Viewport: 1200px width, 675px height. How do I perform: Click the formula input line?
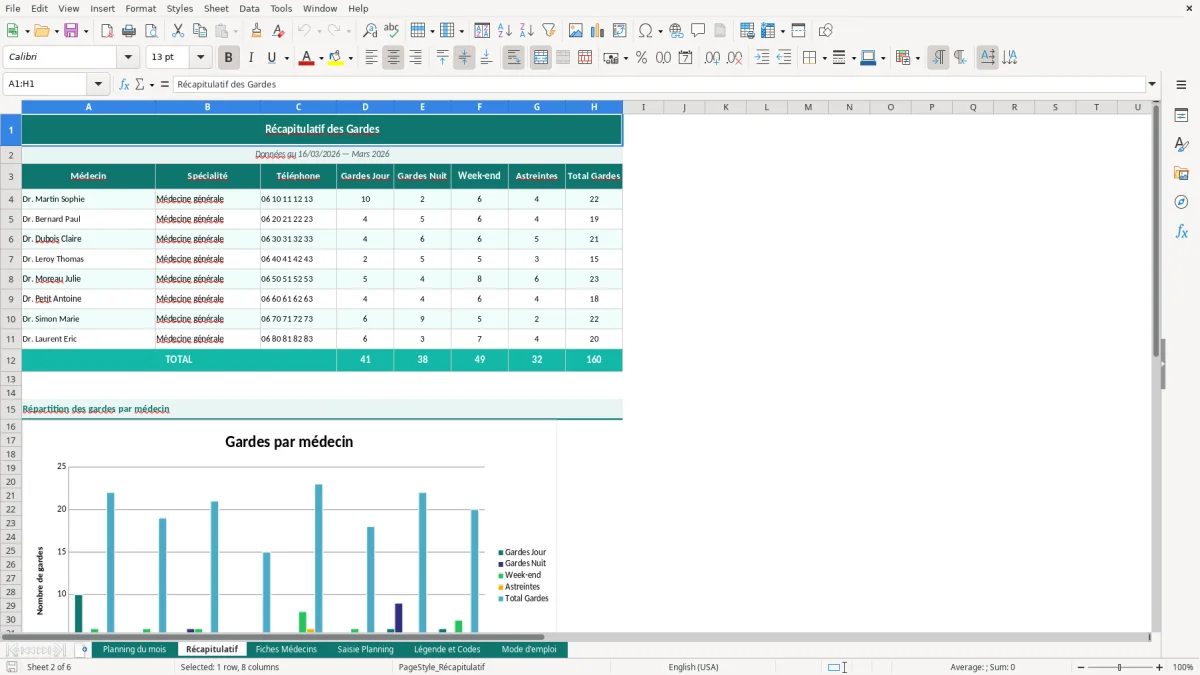(658, 84)
